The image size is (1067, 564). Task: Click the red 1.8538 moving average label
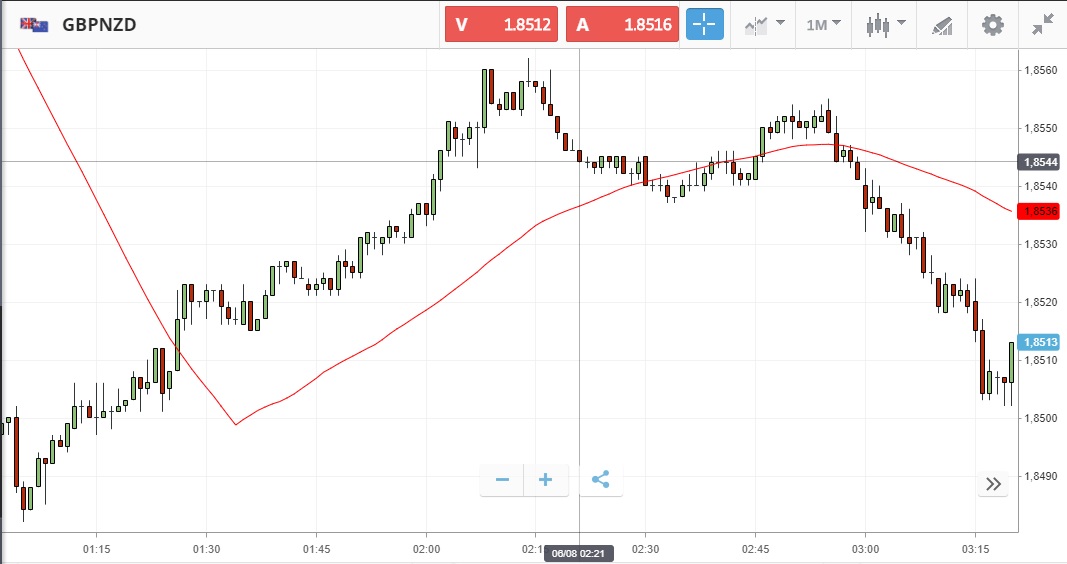click(1038, 211)
